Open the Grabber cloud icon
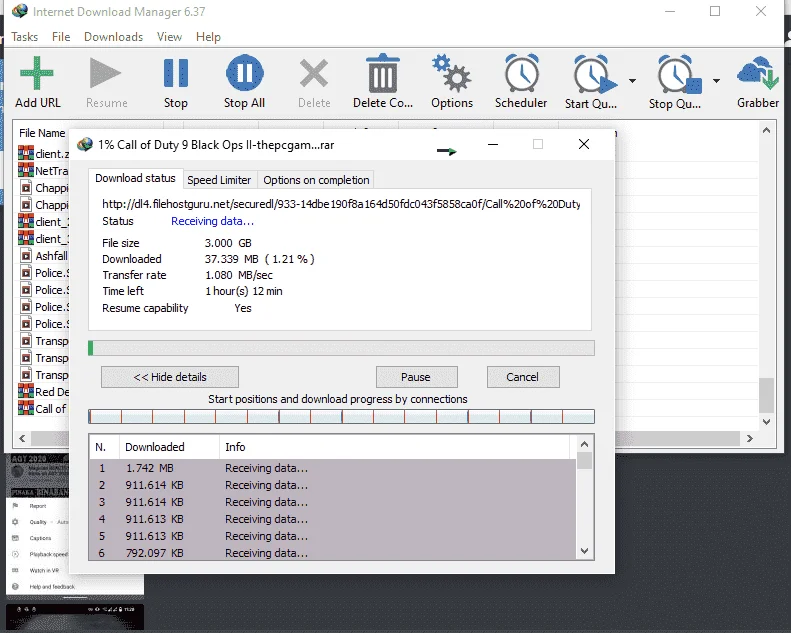Viewport: 791px width, 633px height. (x=758, y=74)
